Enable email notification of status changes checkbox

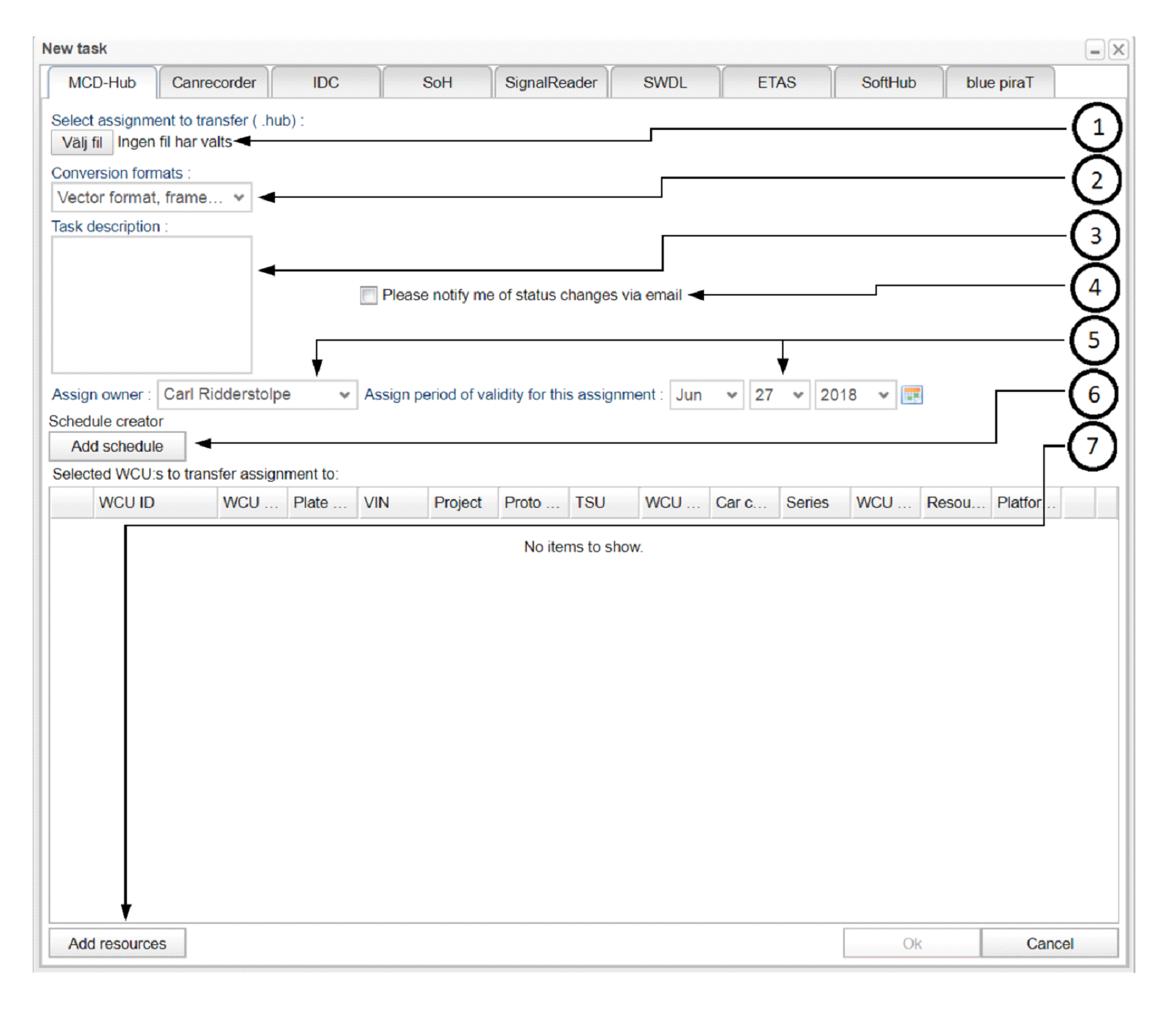(x=368, y=295)
